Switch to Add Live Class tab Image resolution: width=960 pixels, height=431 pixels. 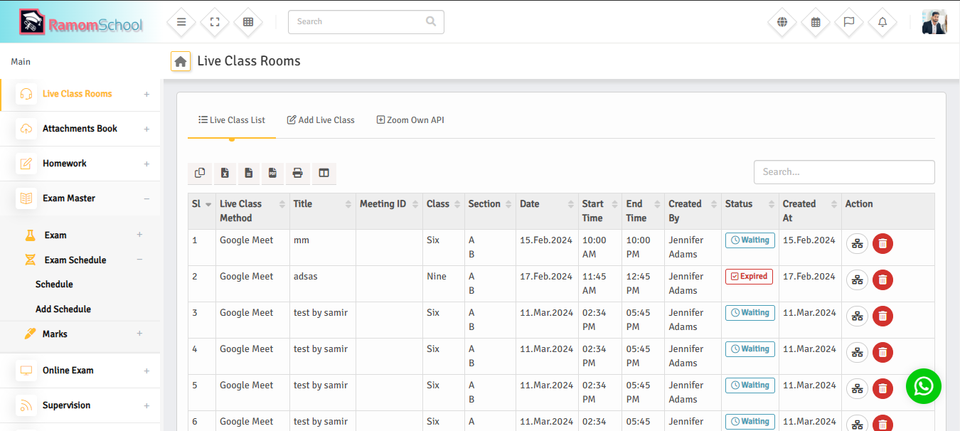coord(321,120)
